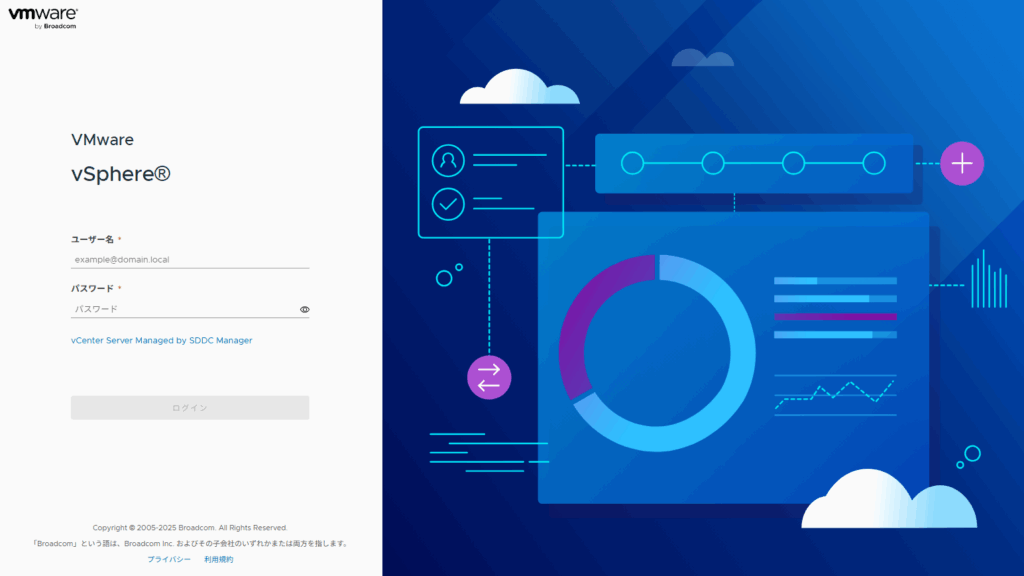Click the user avatar icon in the illustration
Image resolution: width=1024 pixels, height=576 pixels.
pos(448,160)
